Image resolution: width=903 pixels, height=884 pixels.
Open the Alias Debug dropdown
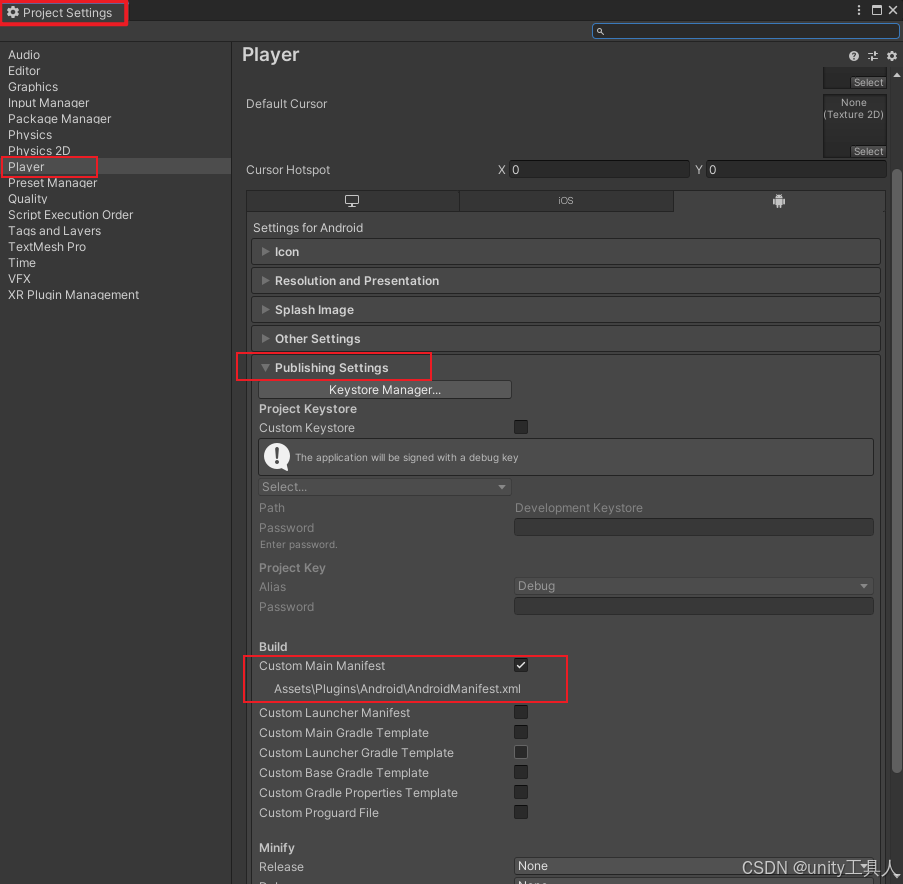693,586
